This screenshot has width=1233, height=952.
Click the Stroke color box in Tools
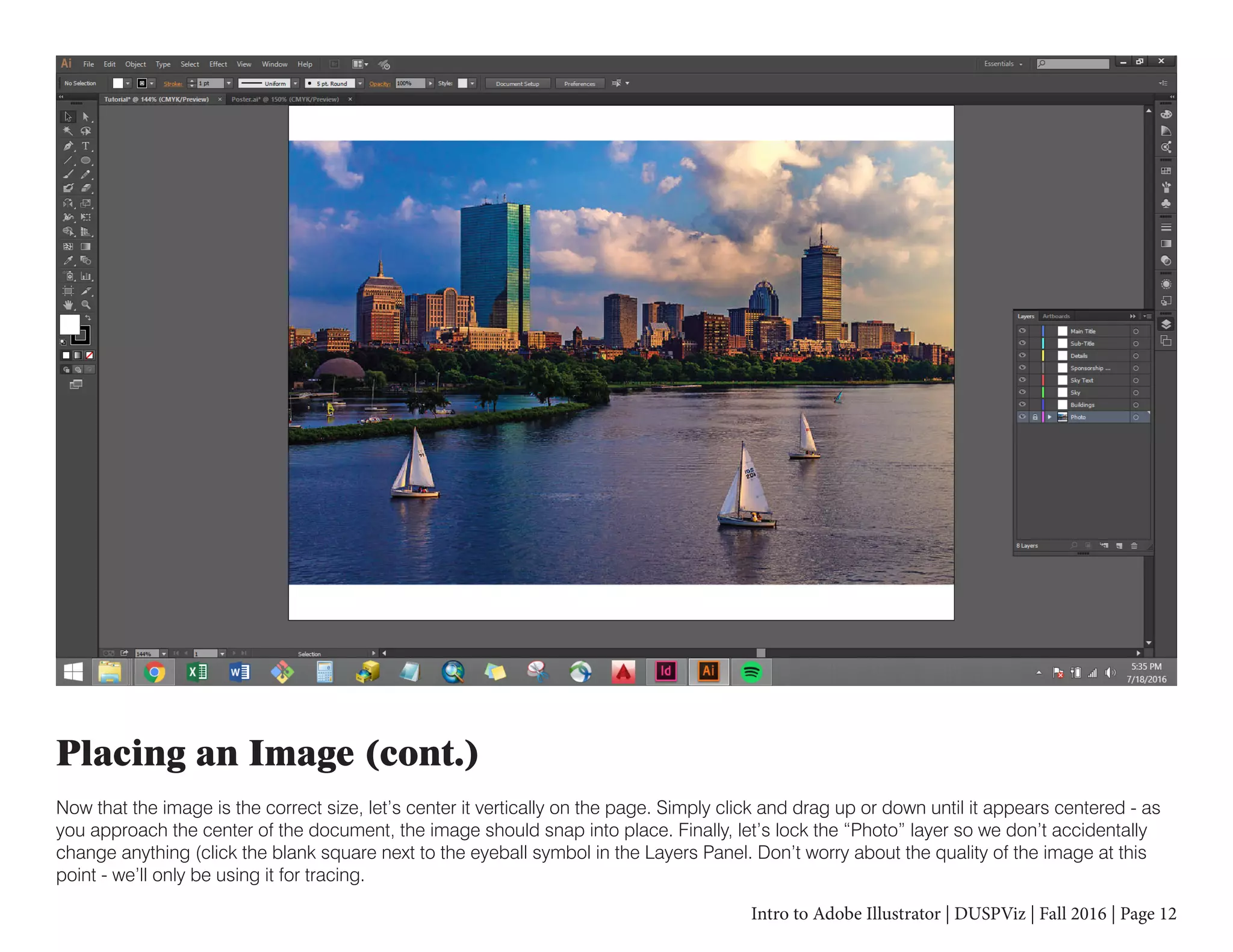(82, 336)
